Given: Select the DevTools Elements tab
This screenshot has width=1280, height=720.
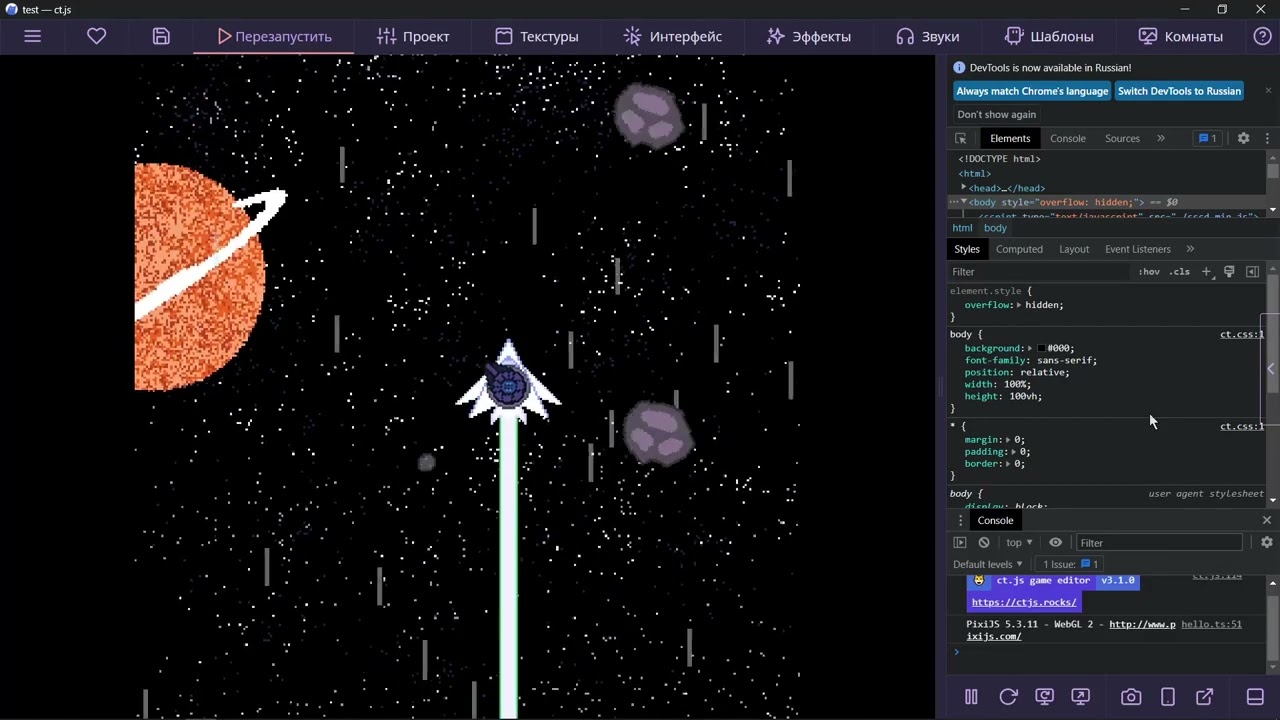Looking at the screenshot, I should [1010, 138].
